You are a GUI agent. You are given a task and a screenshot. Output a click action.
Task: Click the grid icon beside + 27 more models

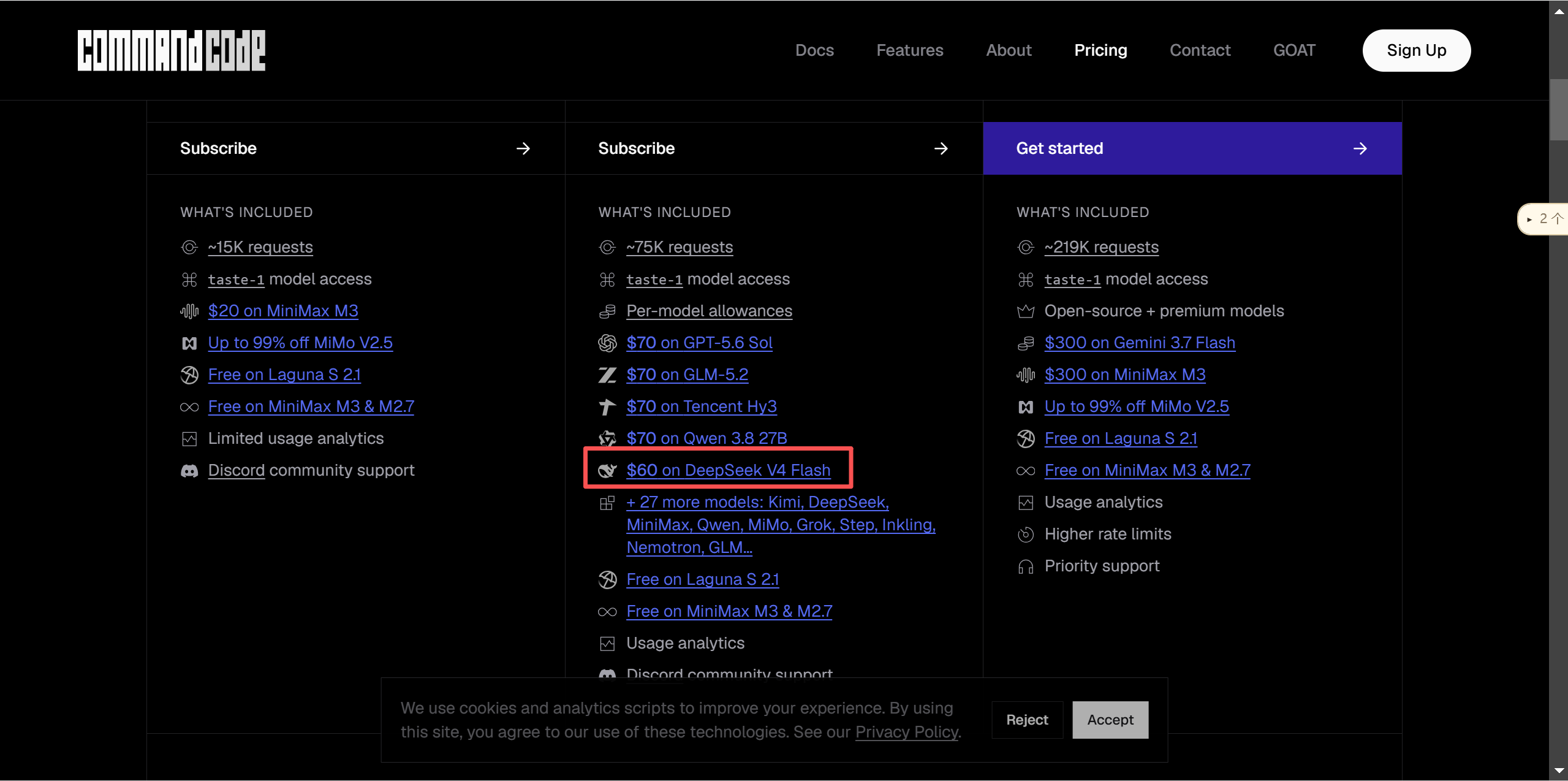click(x=607, y=503)
